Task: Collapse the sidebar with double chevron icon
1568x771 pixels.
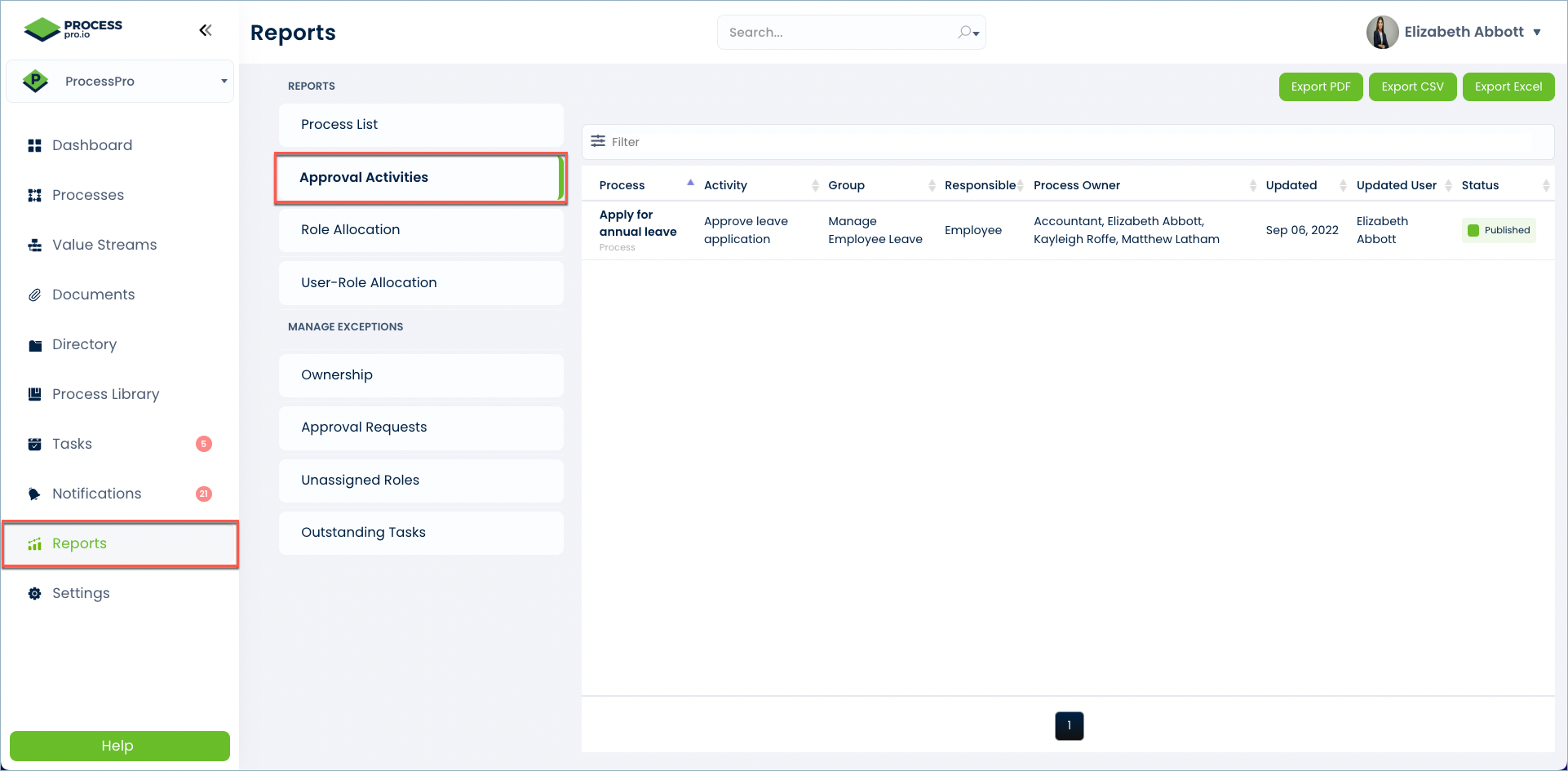Action: click(x=205, y=30)
